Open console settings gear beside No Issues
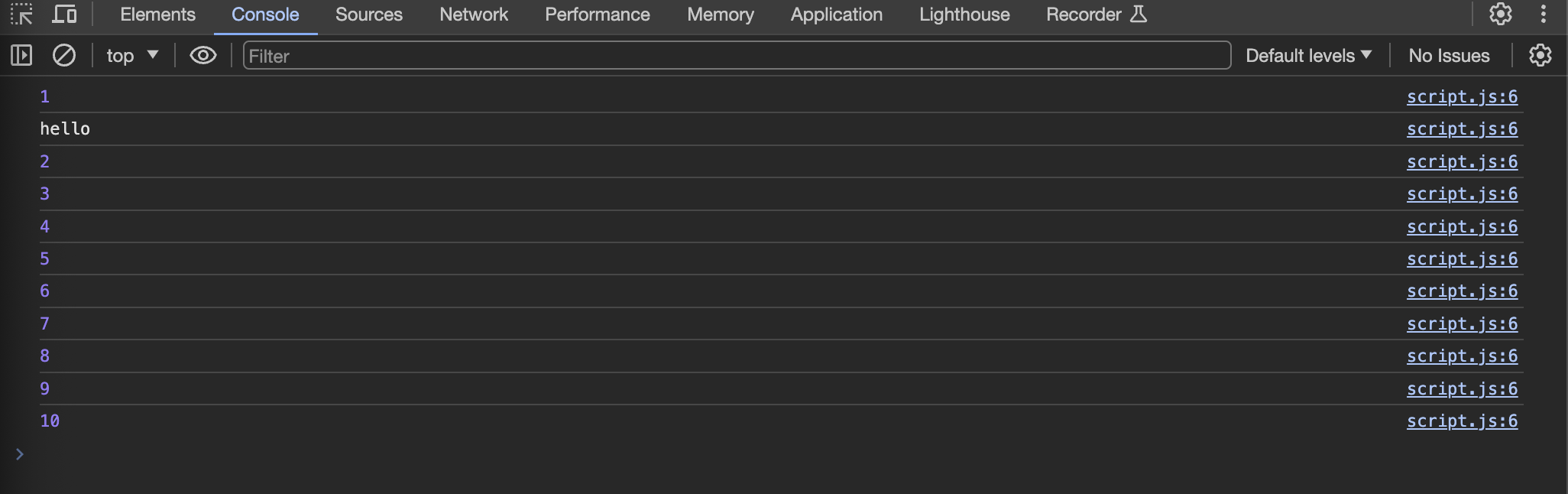The image size is (1568, 494). pyautogui.click(x=1540, y=55)
